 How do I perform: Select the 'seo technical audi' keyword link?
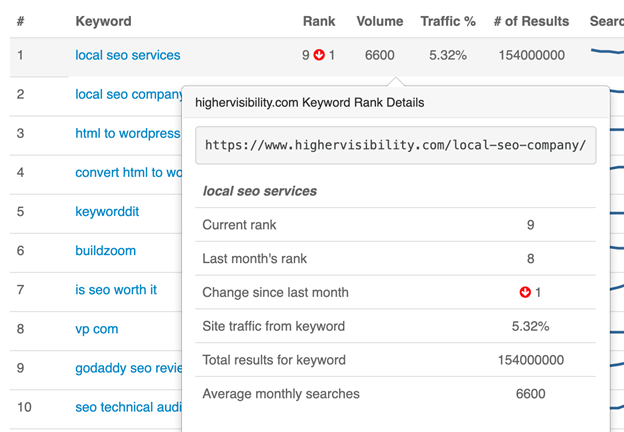pyautogui.click(x=128, y=407)
